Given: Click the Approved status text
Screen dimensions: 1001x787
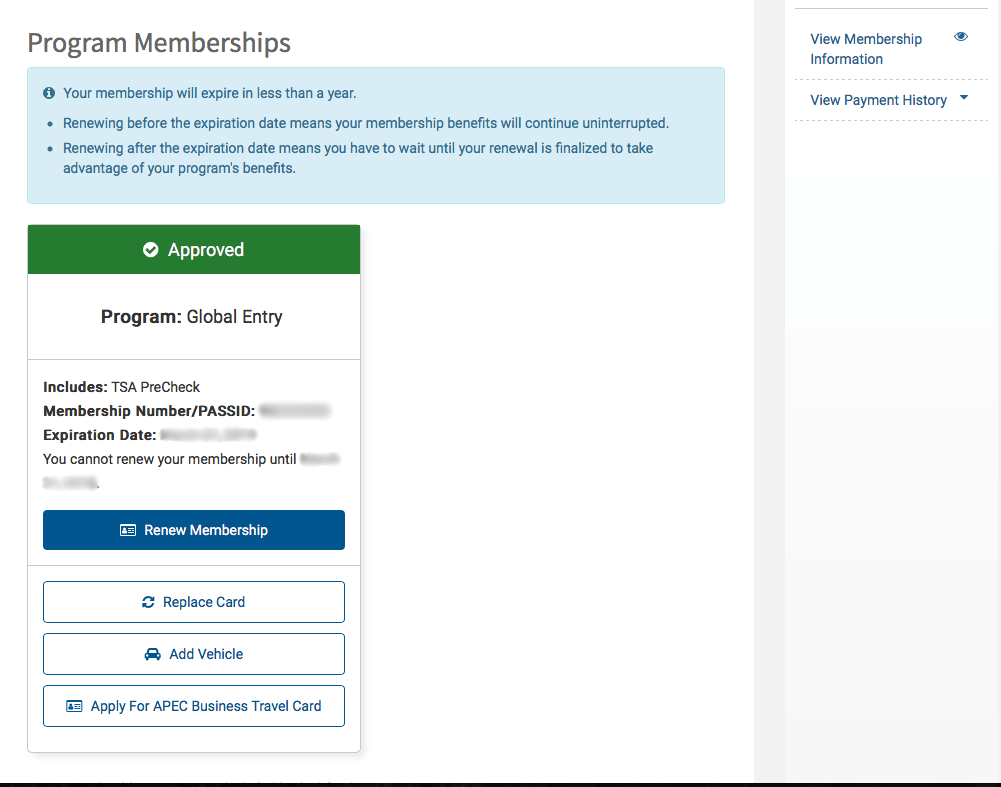Looking at the screenshot, I should coord(206,250).
